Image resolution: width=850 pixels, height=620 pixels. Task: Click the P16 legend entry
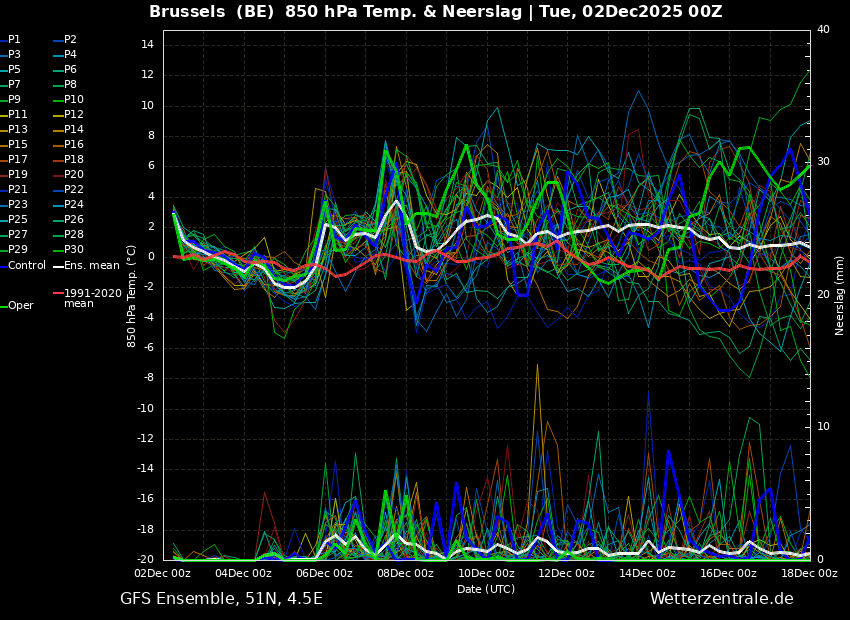[74, 145]
